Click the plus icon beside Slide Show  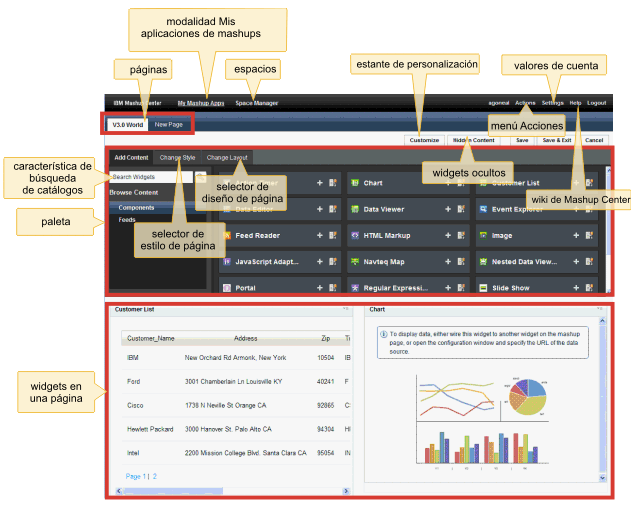pos(576,288)
